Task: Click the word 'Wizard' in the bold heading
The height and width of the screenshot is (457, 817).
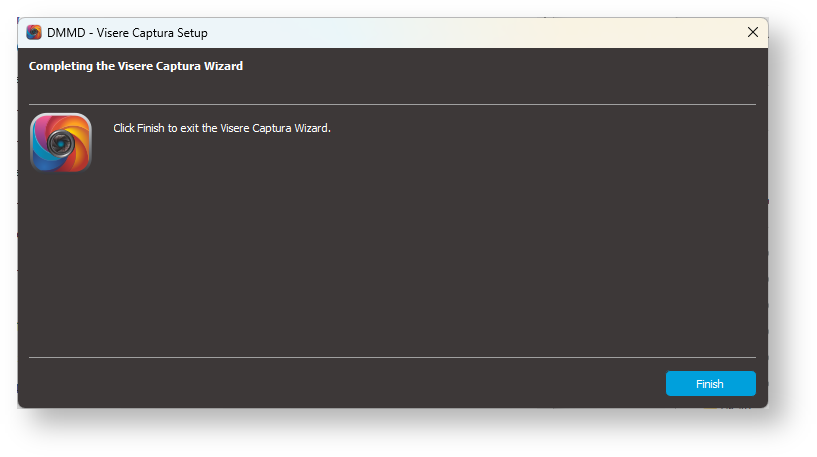Action: click(x=223, y=66)
